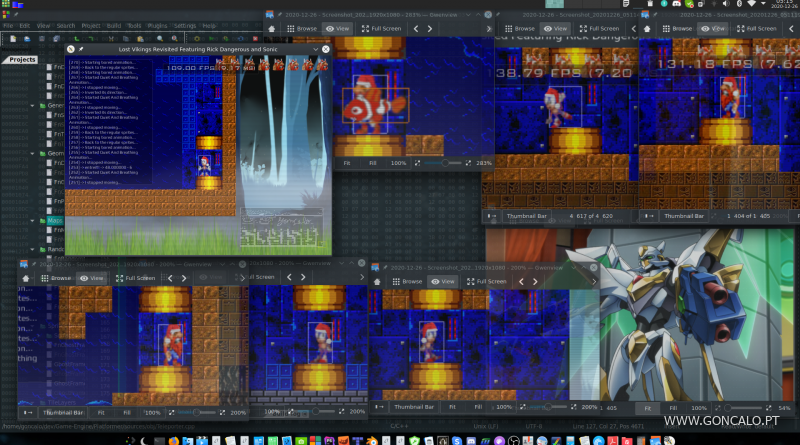The image size is (800, 445).
Task: Collapse the Maps folder in Projects tree
Action: click(x=34, y=219)
